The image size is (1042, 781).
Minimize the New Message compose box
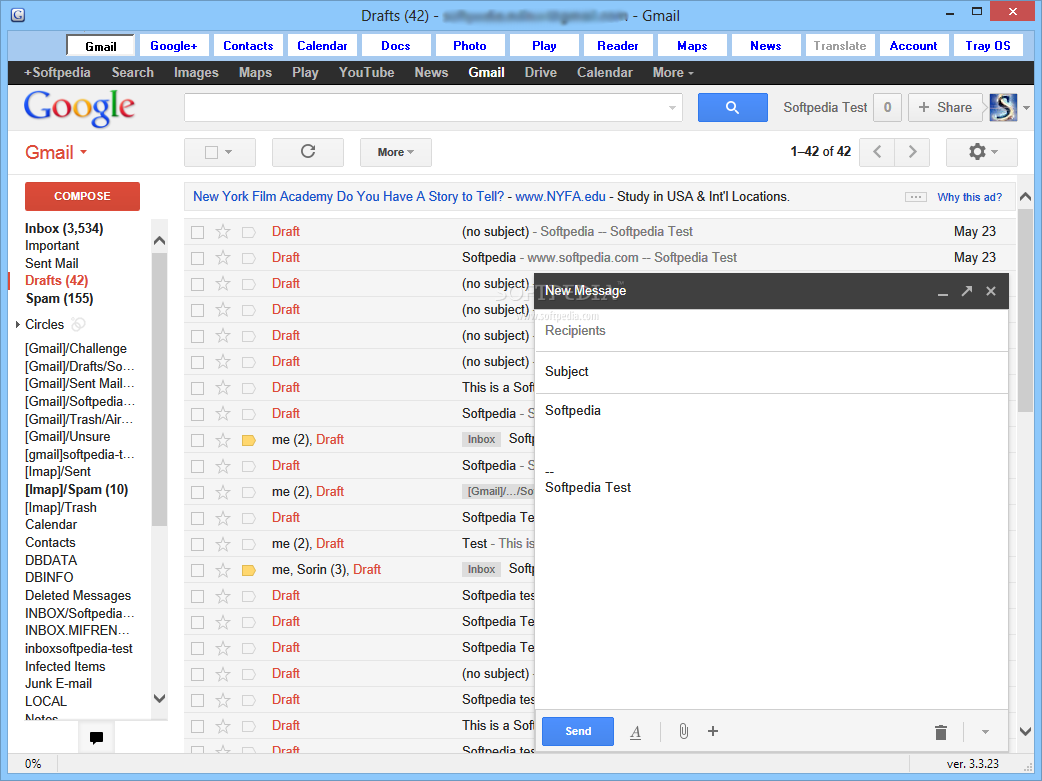942,291
